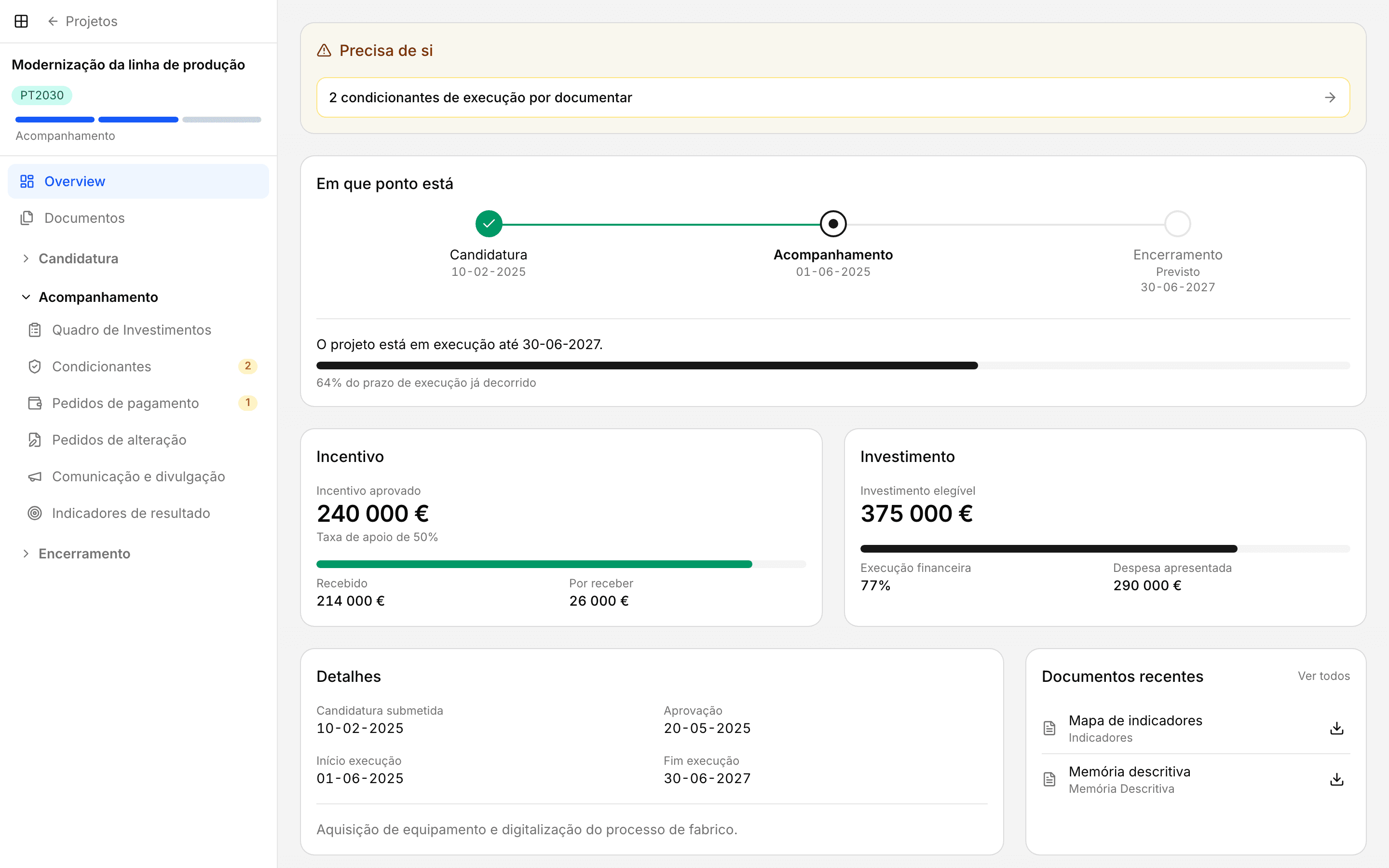
Task: Click the Documentos files icon
Action: coord(27,218)
